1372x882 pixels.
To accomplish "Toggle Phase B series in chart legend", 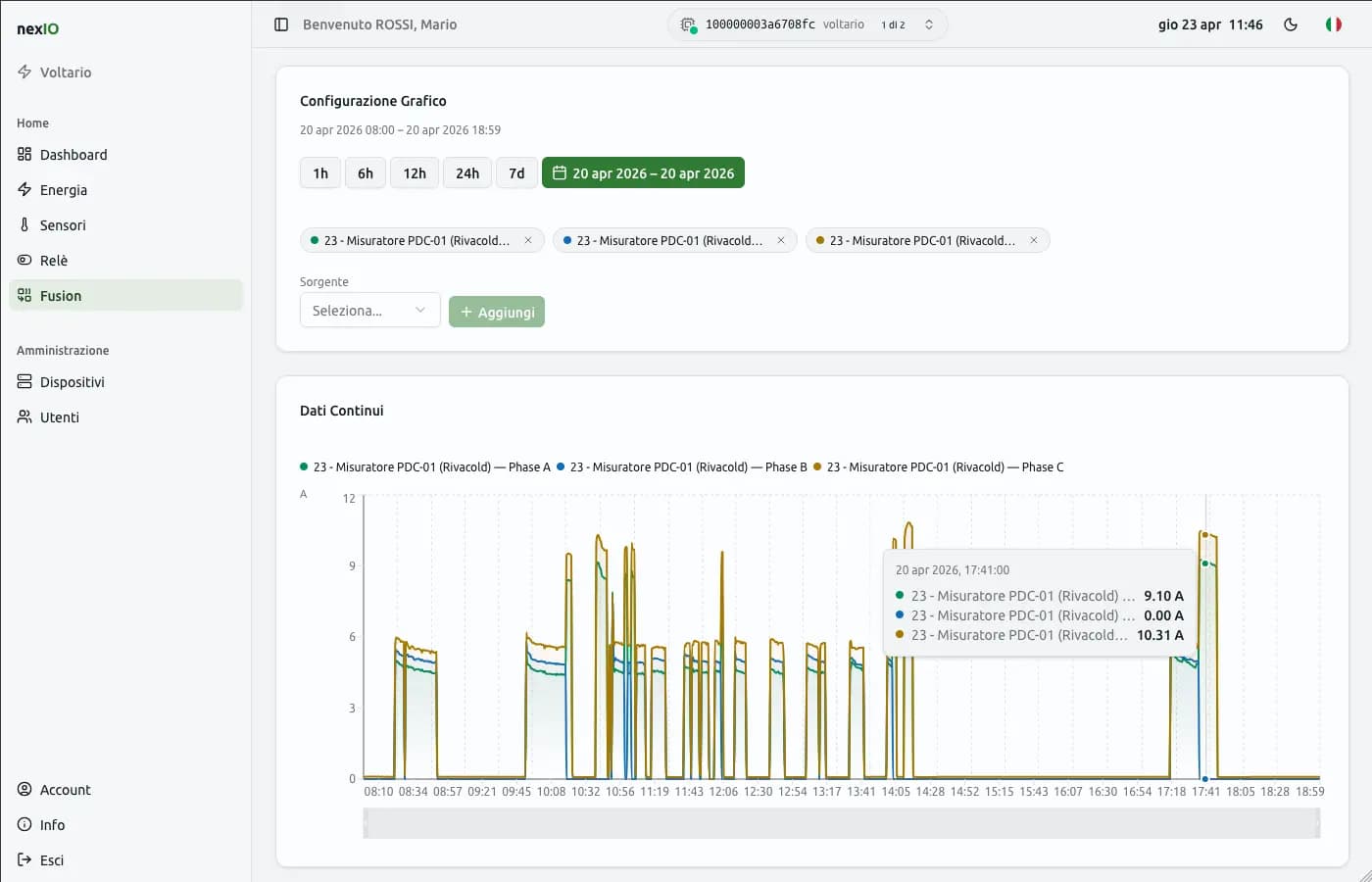I will point(682,467).
